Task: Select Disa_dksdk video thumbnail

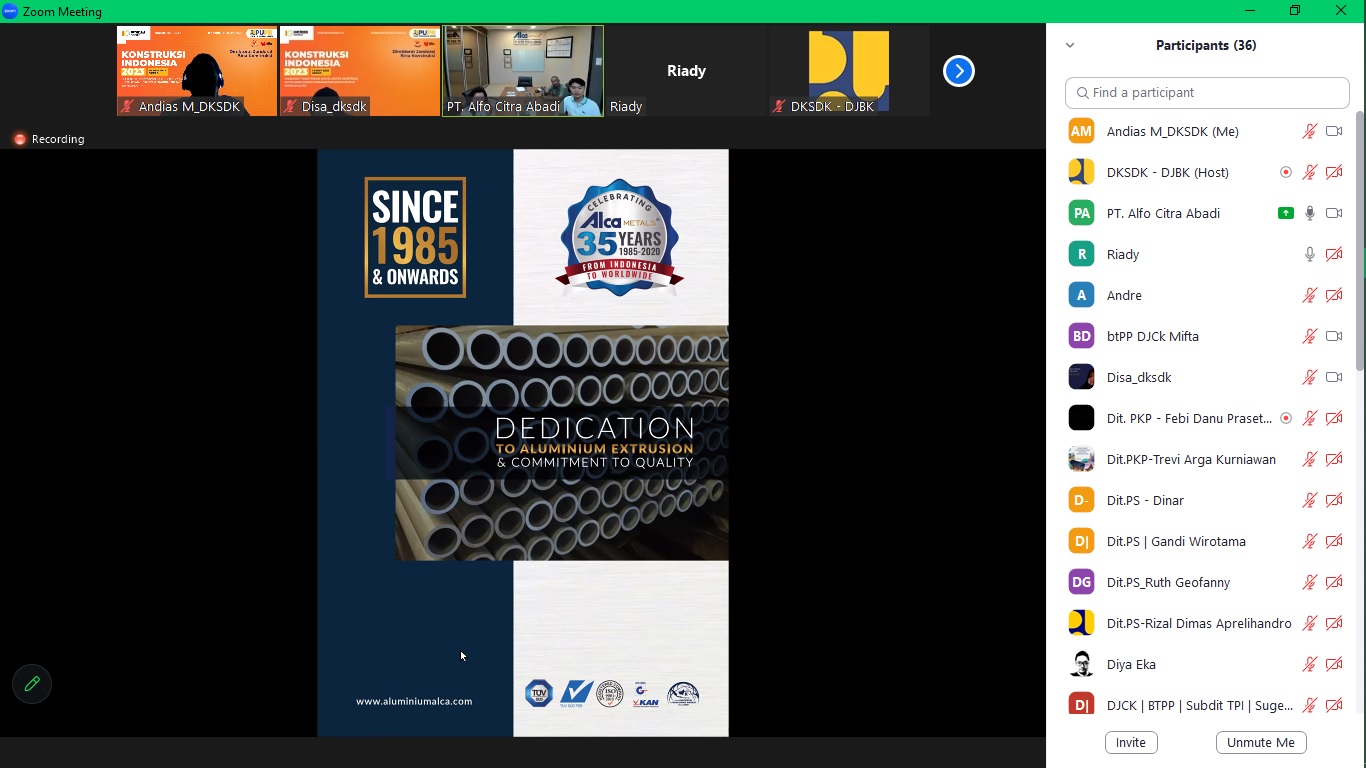Action: coord(360,71)
